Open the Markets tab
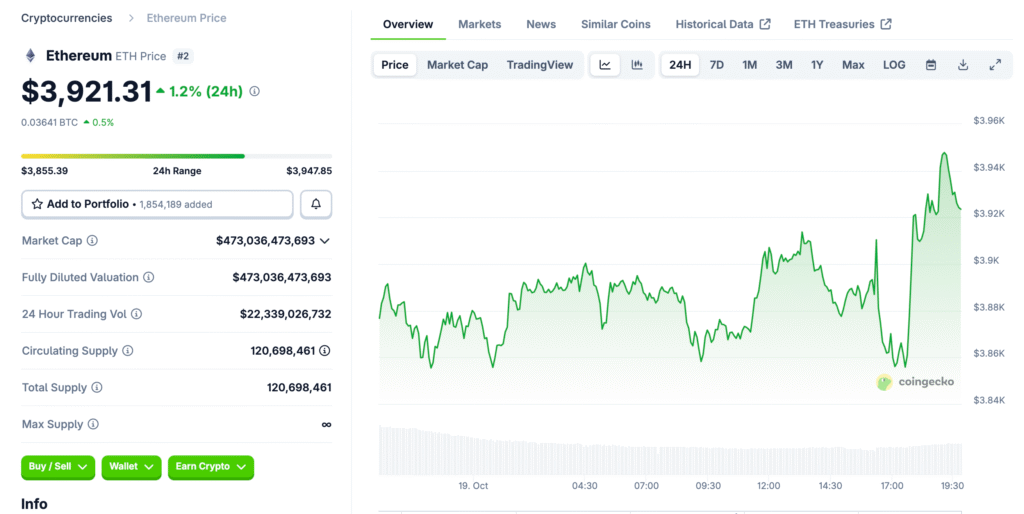This screenshot has height=514, width=1024. [x=479, y=24]
